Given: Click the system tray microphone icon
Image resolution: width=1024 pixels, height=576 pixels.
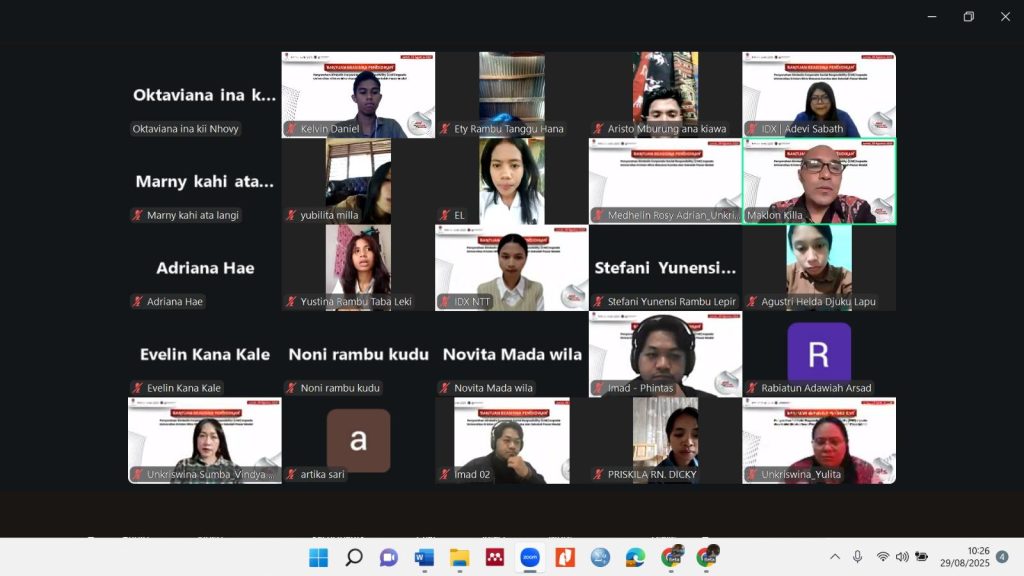Looking at the screenshot, I should [x=858, y=557].
